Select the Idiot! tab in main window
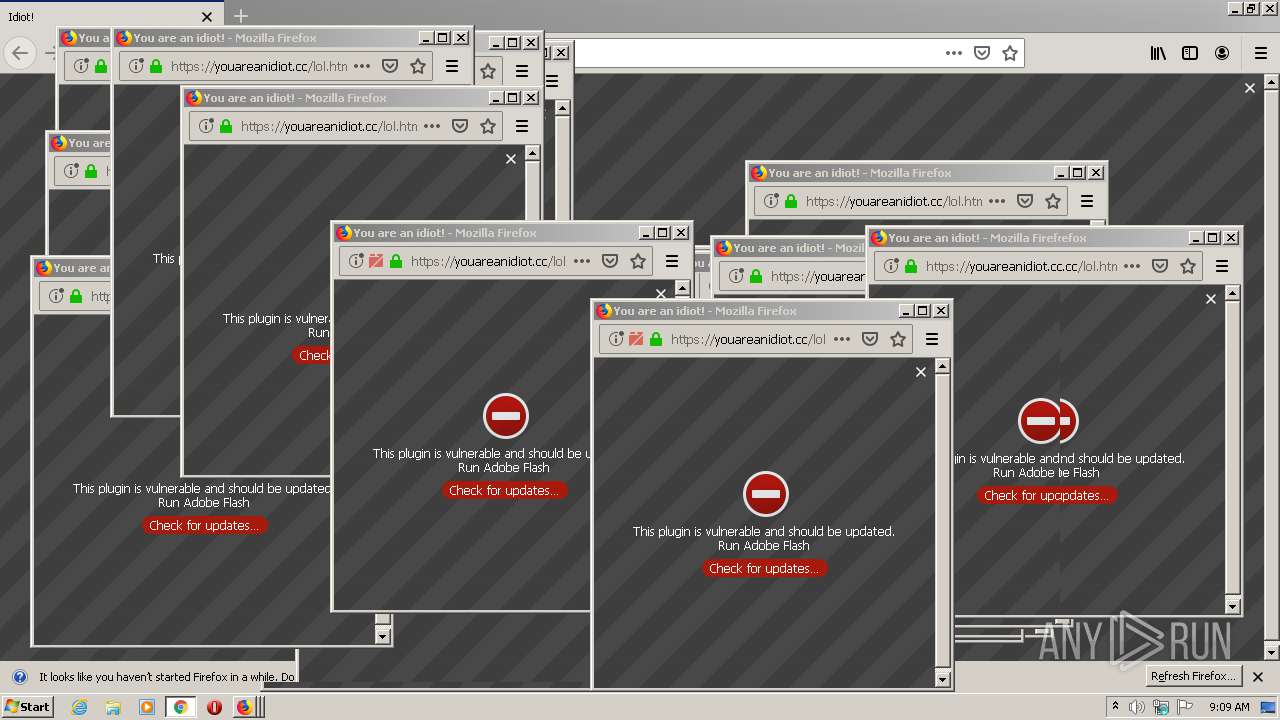1280x720 pixels. click(110, 17)
